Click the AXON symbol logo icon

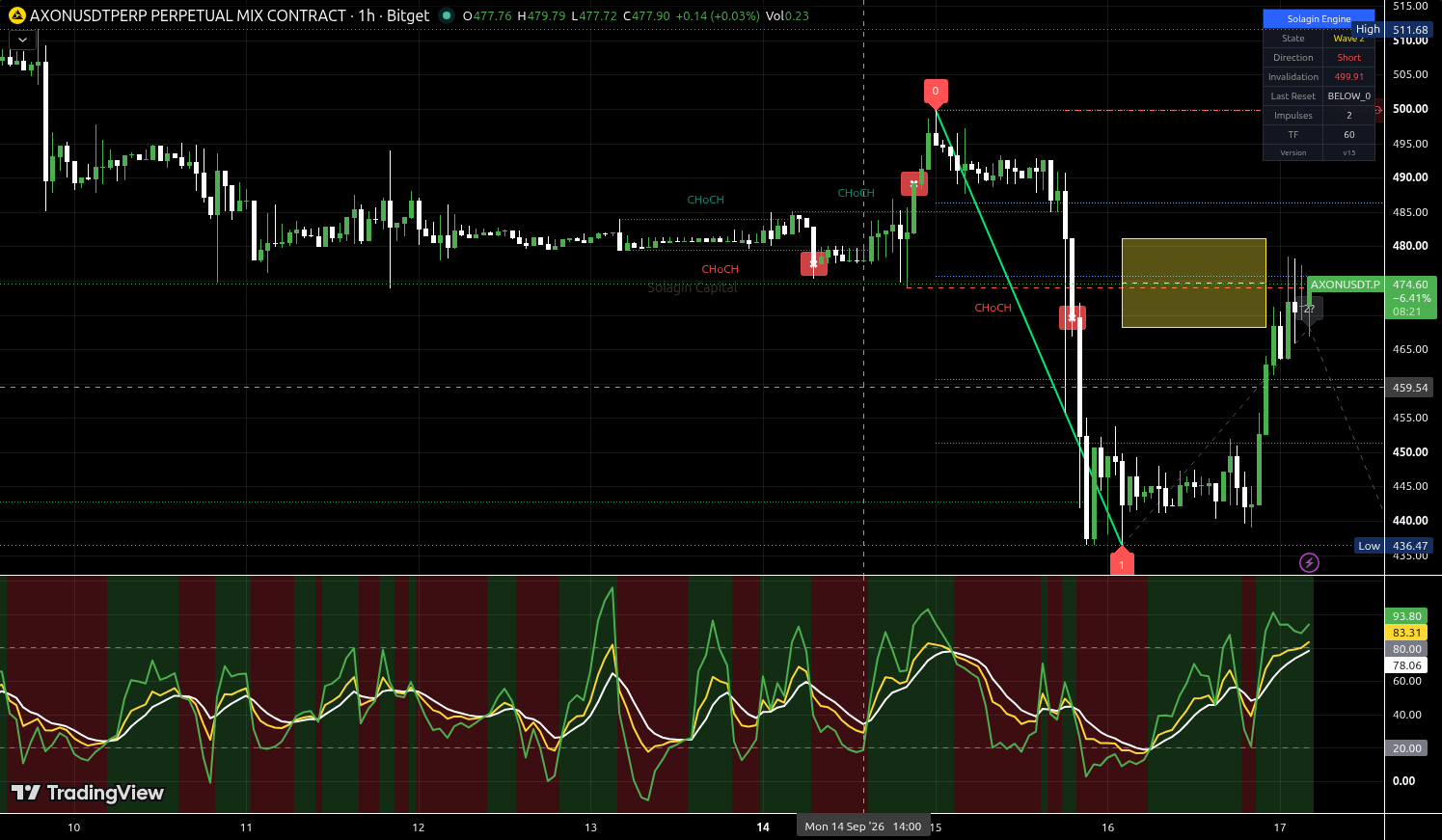click(x=16, y=15)
